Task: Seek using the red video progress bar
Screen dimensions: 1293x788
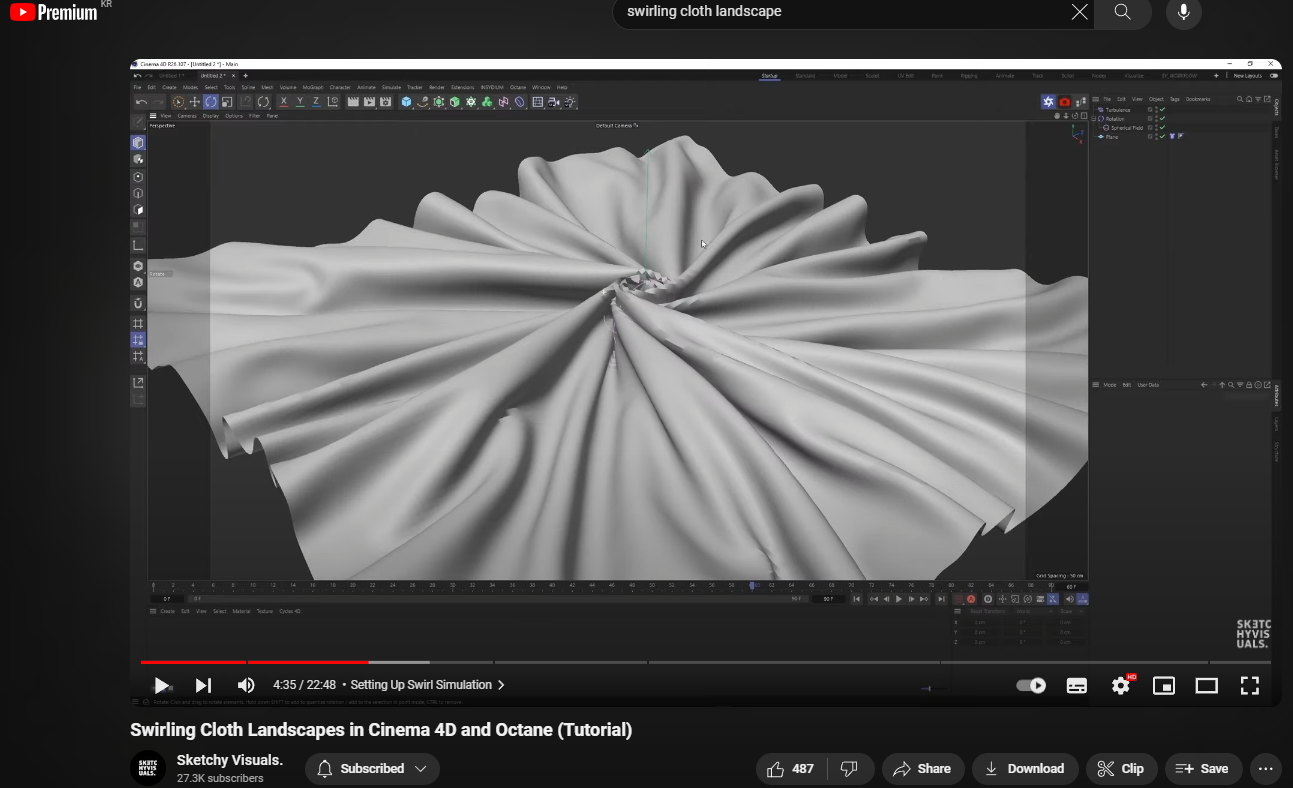Action: (255, 662)
